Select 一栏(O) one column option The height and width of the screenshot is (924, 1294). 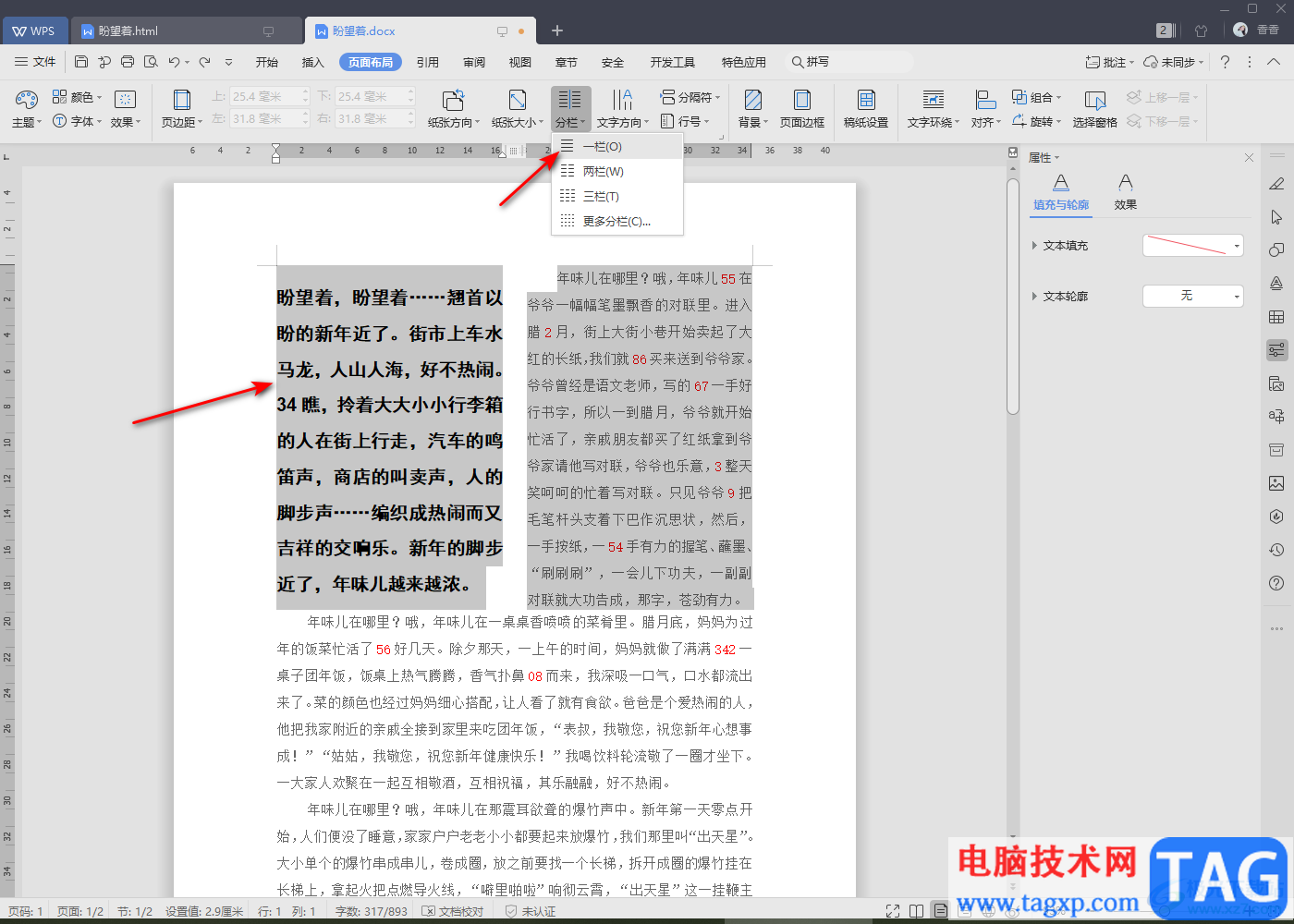tap(616, 146)
